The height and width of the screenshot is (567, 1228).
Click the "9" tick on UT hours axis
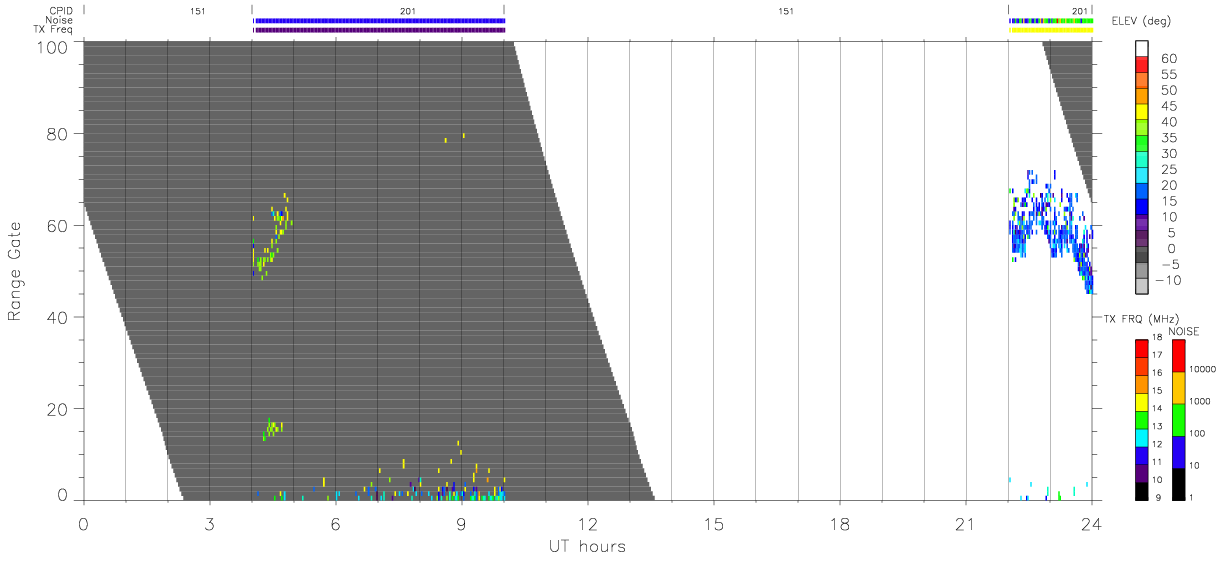[x=461, y=523]
